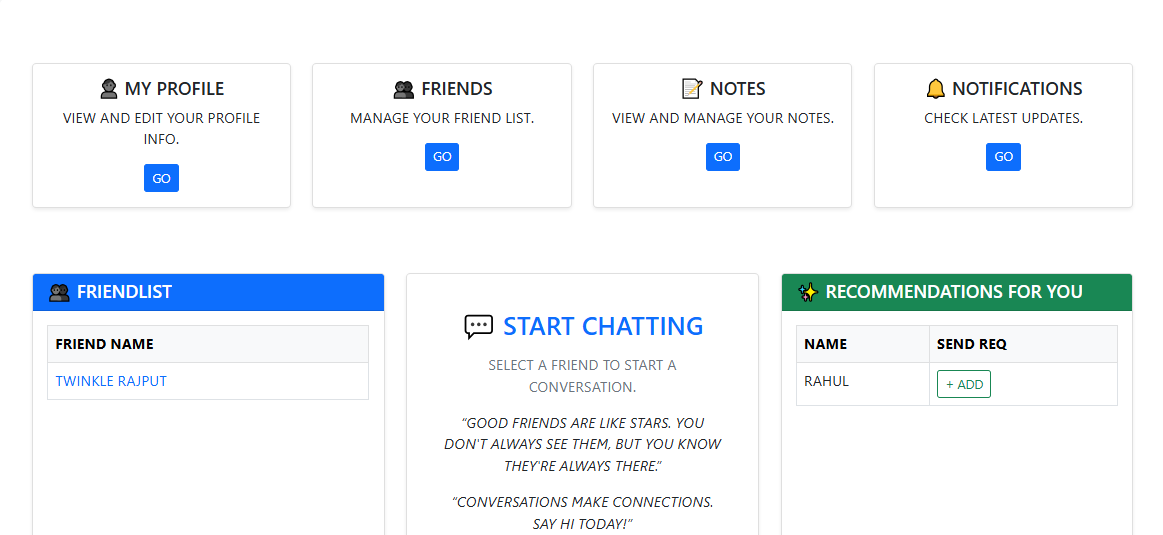Click the chat bubble icon beside Start Chatting
This screenshot has height=535, width=1163.
point(478,326)
